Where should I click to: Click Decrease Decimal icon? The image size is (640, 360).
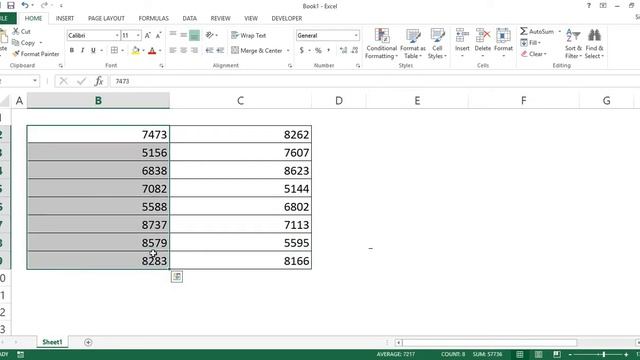click(x=355, y=50)
